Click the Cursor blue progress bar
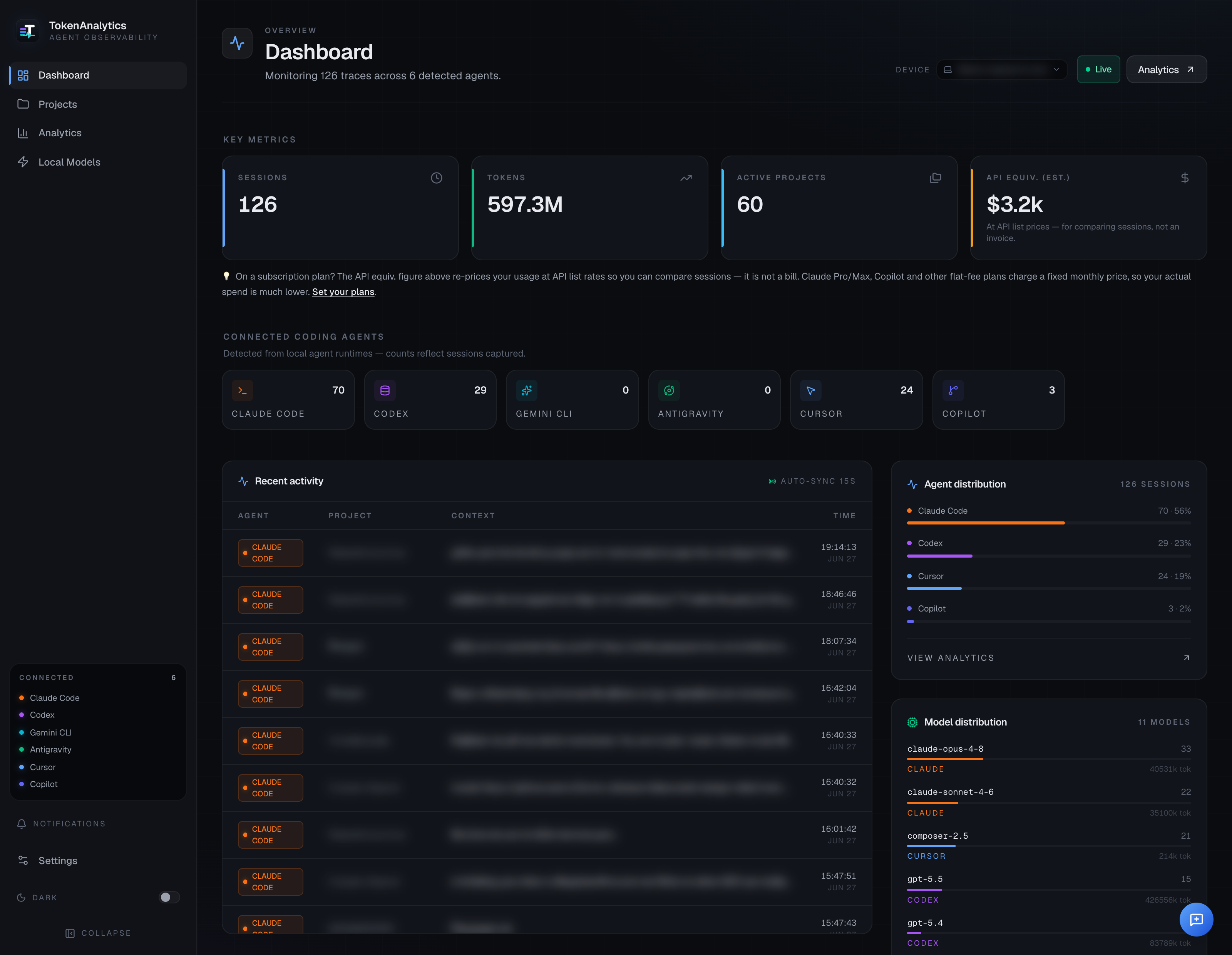This screenshot has width=1232, height=955. (x=934, y=588)
